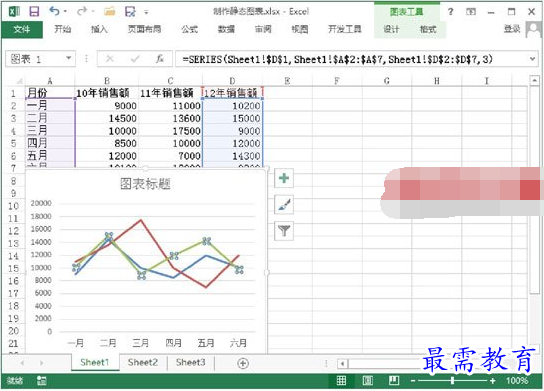
Task: Switch to the Sheet2 worksheet tab
Action: [x=143, y=363]
